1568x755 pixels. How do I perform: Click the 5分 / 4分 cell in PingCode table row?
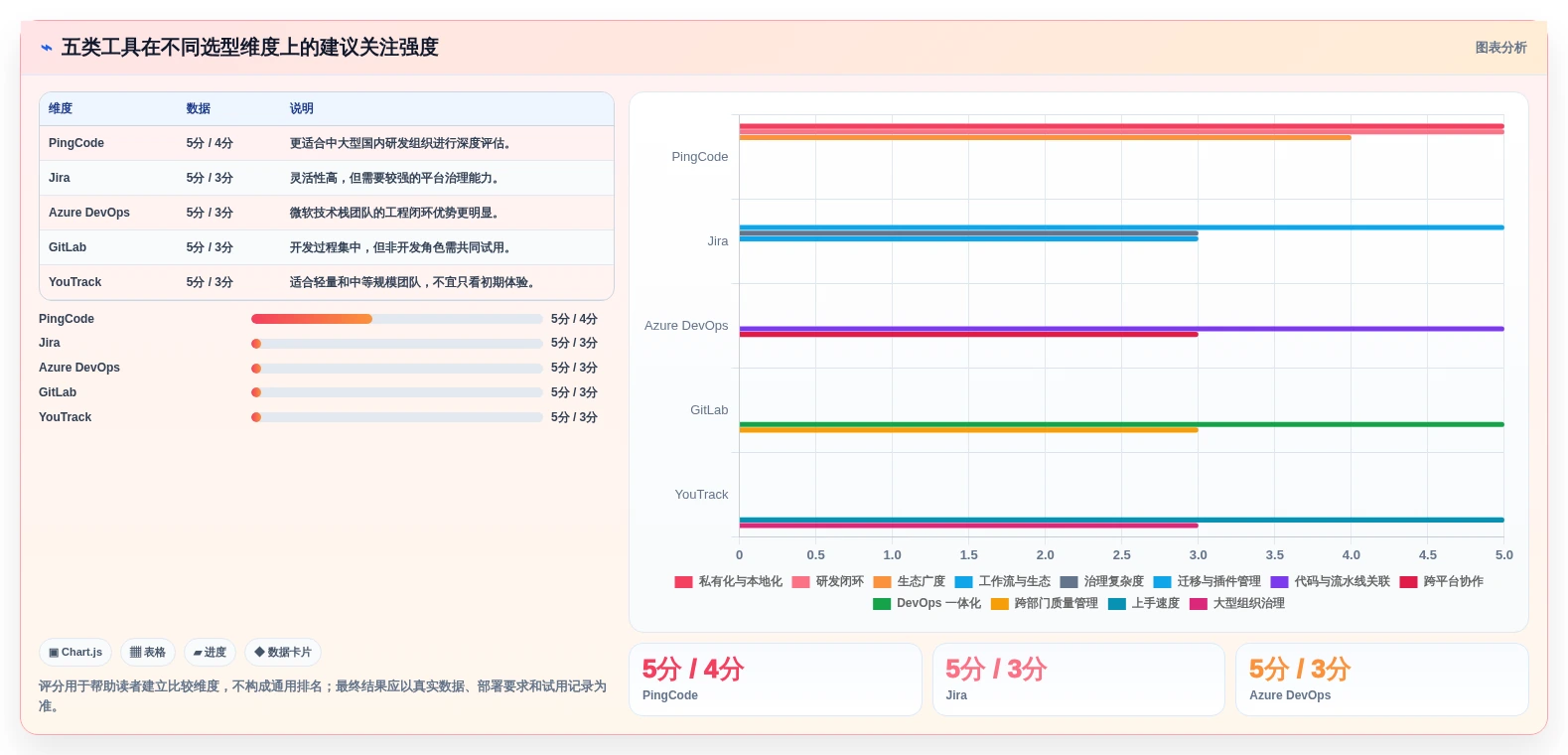pos(210,143)
